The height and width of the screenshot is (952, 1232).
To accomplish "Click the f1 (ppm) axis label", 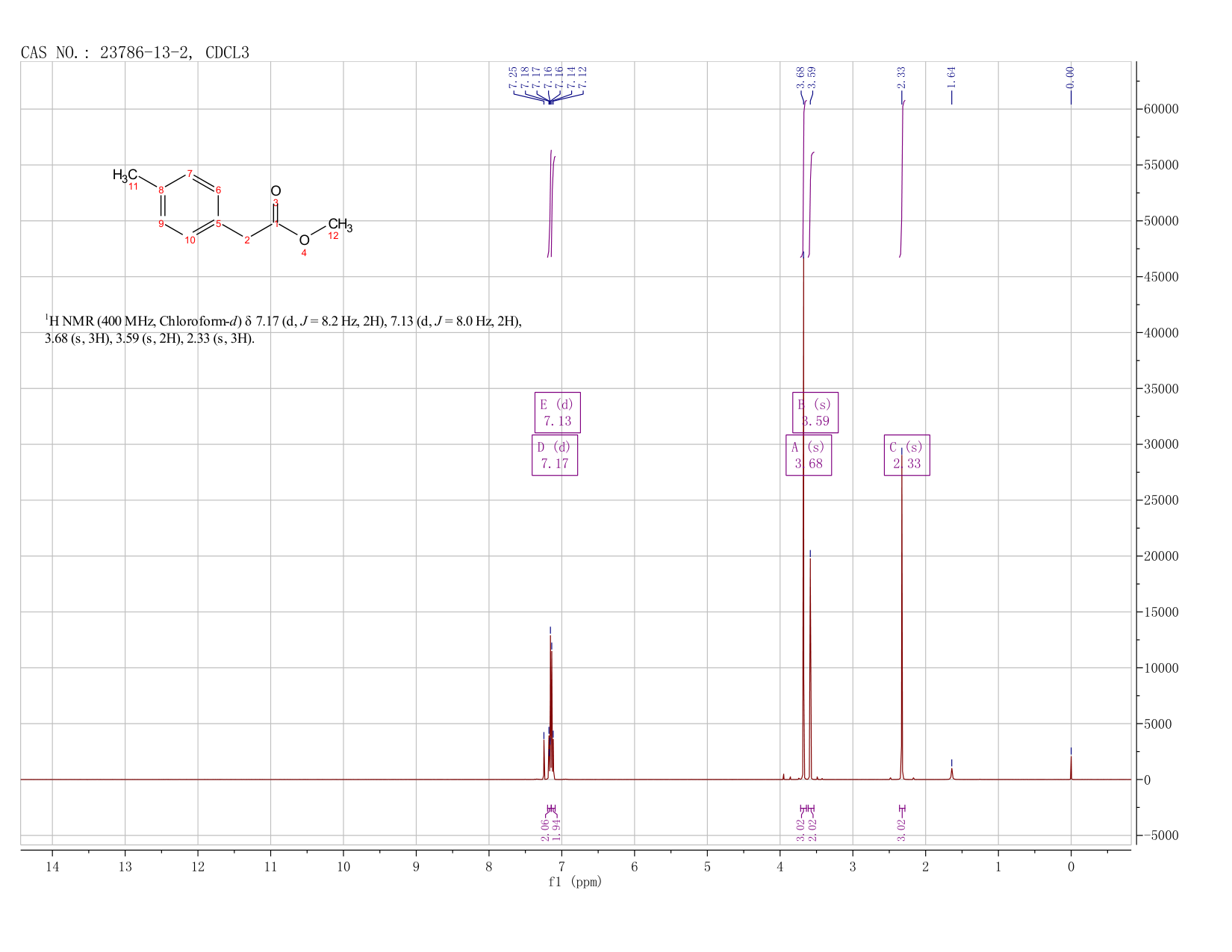I will click(x=575, y=882).
